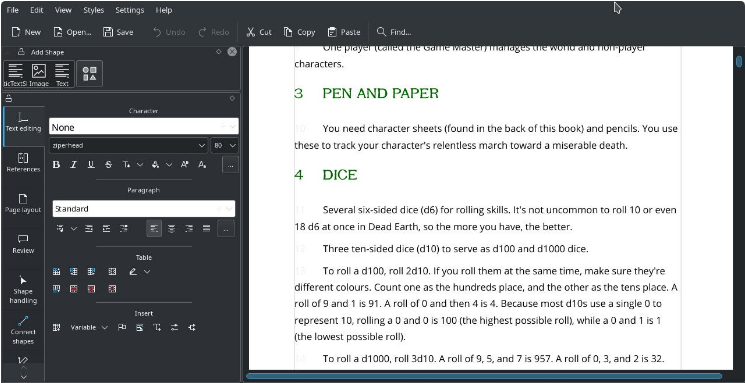Toggle the lock icon on the tool options docker
The image size is (745, 383).
pos(9,99)
